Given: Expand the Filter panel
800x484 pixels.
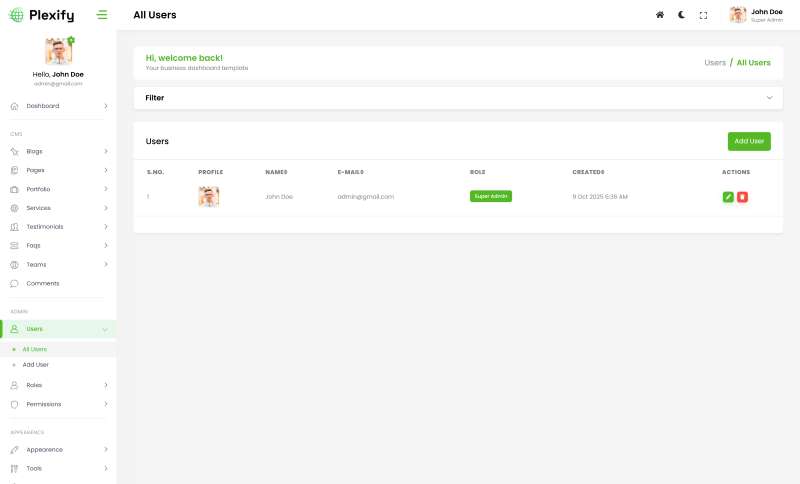Looking at the screenshot, I should click(457, 98).
